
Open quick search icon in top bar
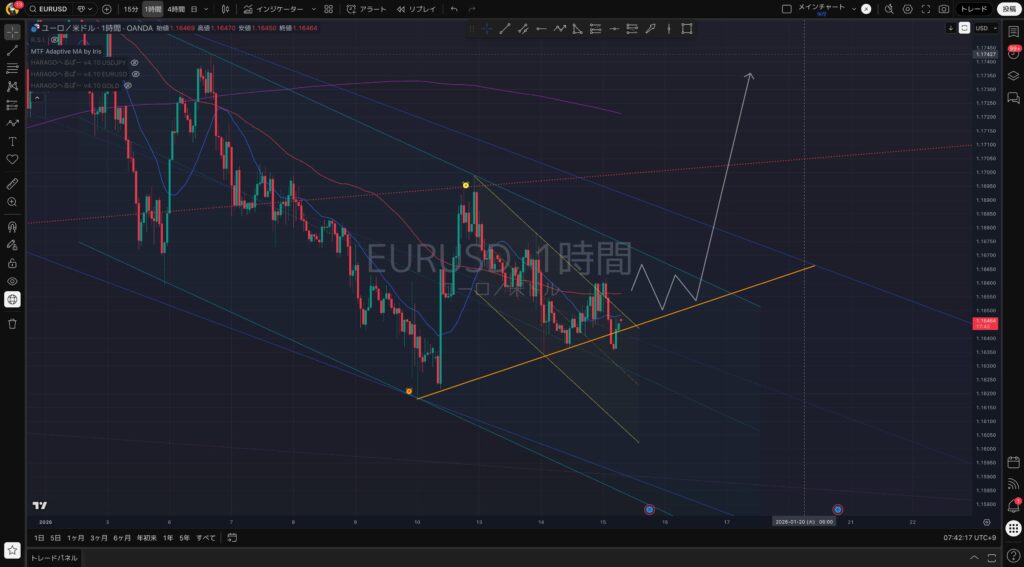[889, 9]
